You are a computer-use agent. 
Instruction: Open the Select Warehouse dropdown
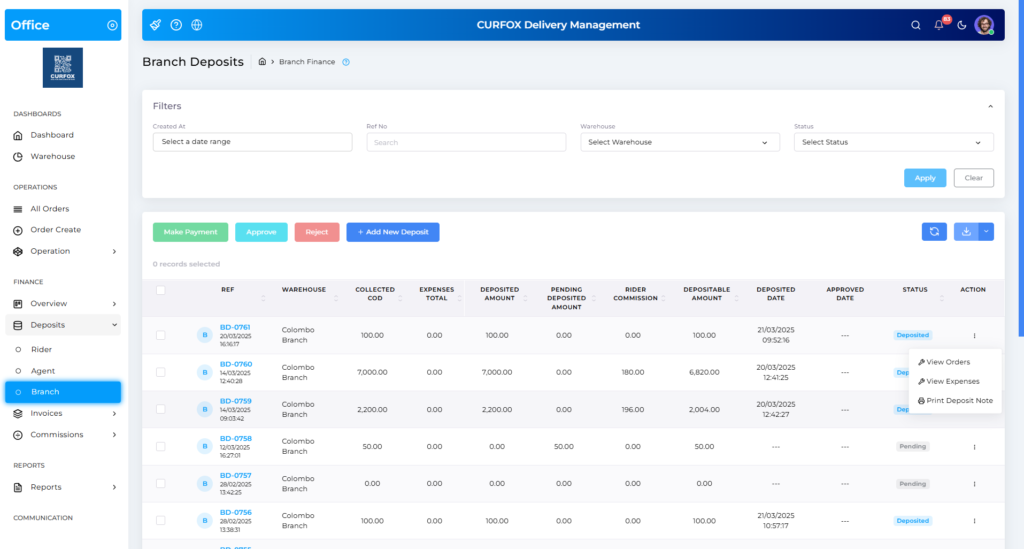[680, 142]
